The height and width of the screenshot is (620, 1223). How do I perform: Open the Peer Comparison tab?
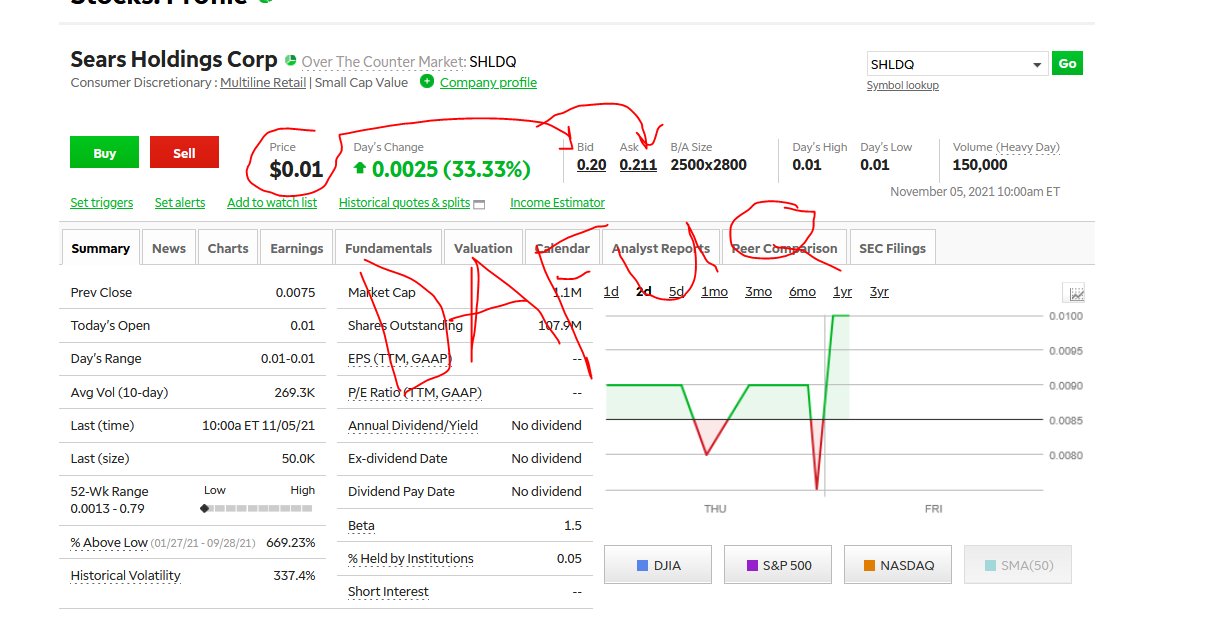785,248
